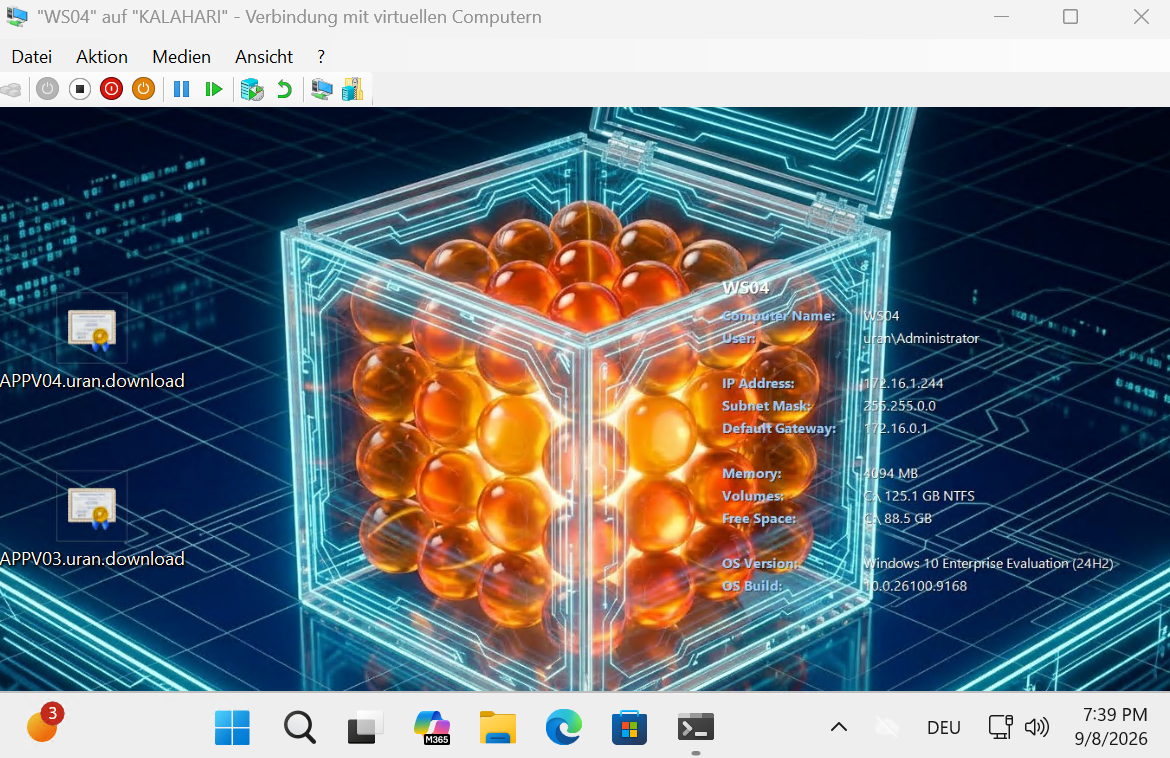The height and width of the screenshot is (758, 1170).
Task: Open the Aktion menu
Action: coord(101,57)
